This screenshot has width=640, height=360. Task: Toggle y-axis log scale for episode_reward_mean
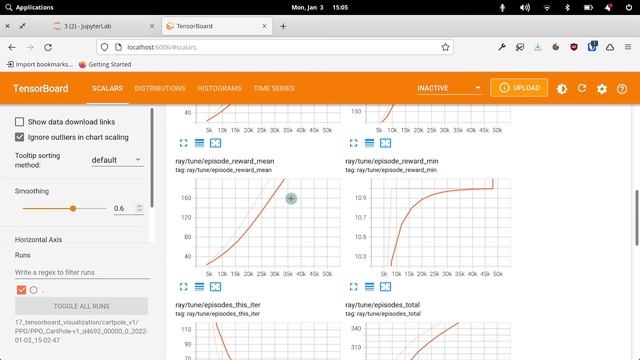coord(199,287)
